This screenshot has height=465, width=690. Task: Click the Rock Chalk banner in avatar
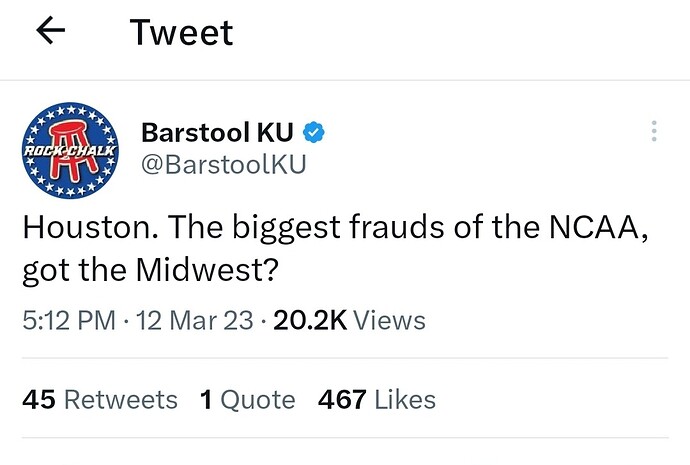click(x=70, y=151)
